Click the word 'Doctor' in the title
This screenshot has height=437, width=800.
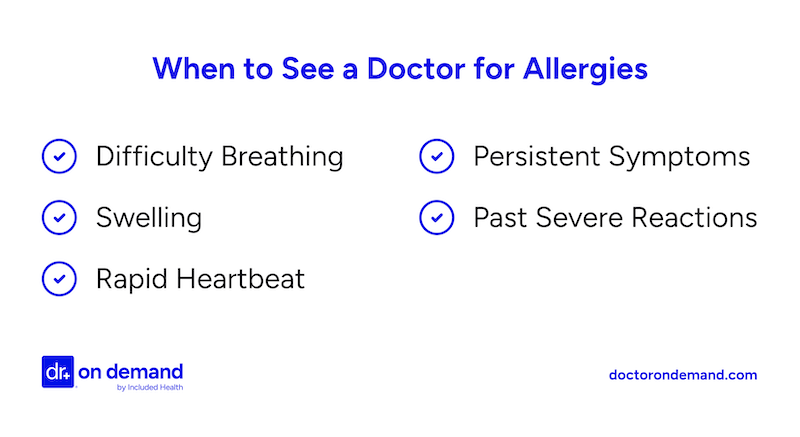[x=416, y=68]
